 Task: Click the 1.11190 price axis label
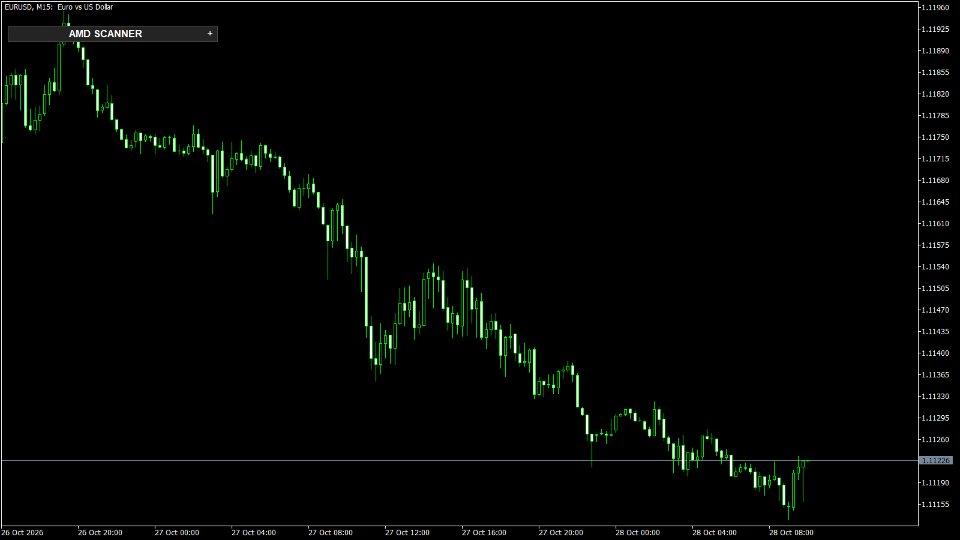click(935, 482)
